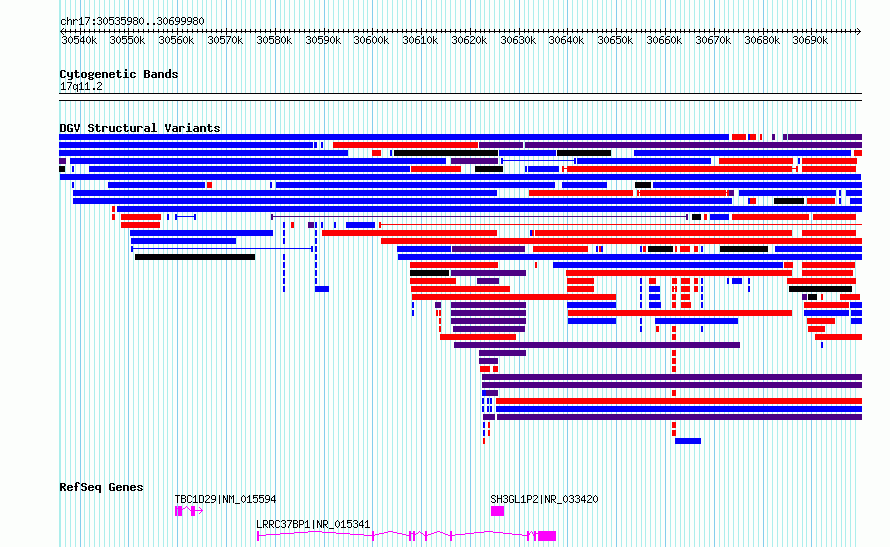Click the 30590k ruler label
890x547 pixels.
coord(323,41)
